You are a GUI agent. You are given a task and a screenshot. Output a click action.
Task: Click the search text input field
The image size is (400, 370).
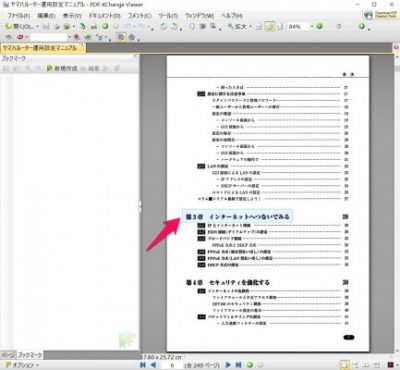click(x=49, y=37)
